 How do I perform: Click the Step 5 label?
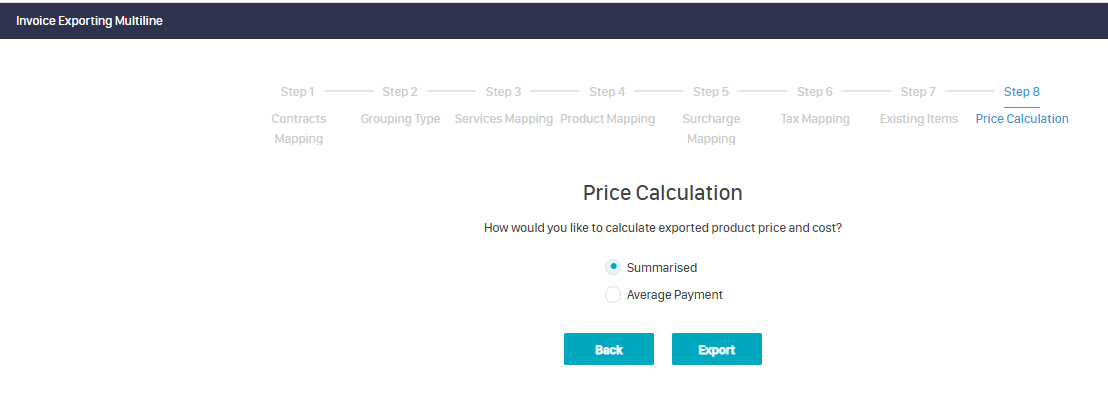tap(711, 92)
